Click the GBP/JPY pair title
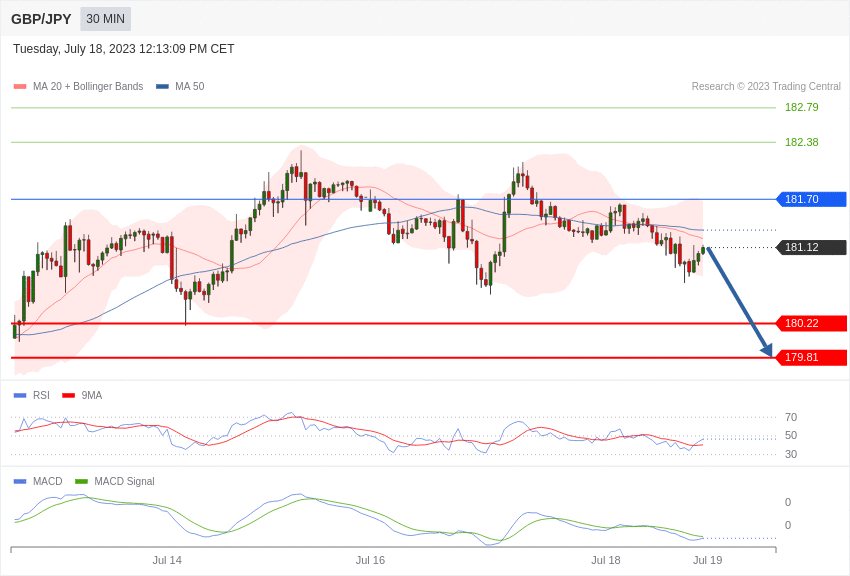Screen dimensions: 850x576 coord(41,19)
